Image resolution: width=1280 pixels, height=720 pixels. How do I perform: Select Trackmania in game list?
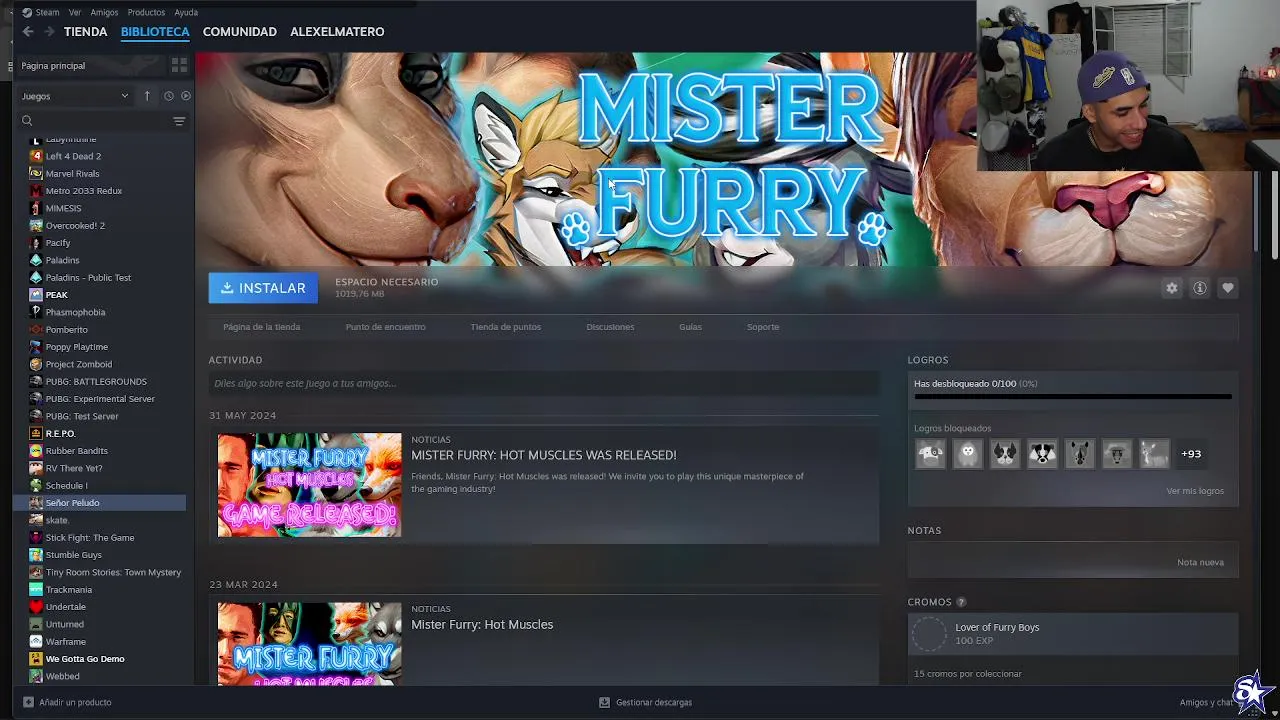point(69,590)
